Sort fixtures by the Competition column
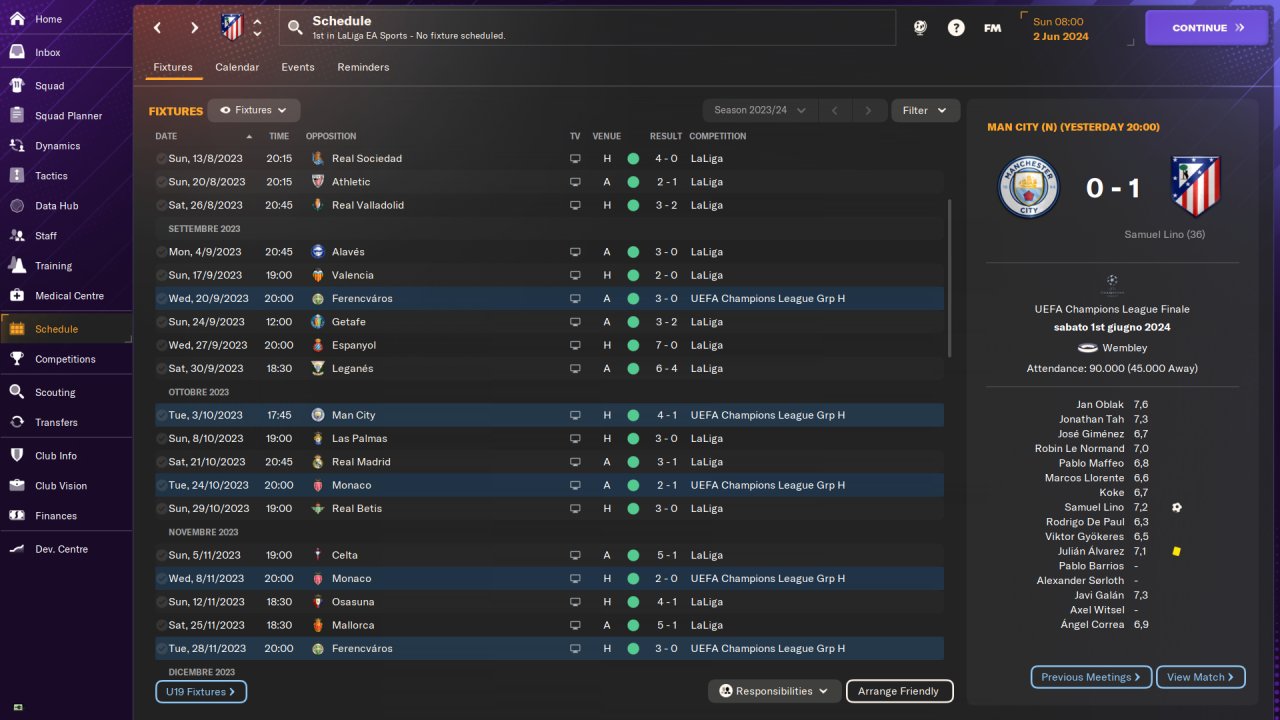 coord(718,136)
